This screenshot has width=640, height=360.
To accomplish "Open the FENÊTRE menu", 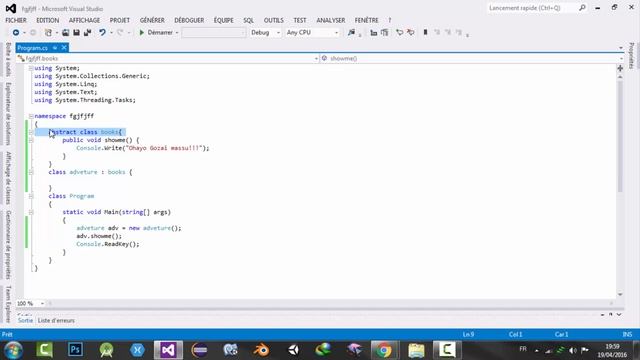I will tap(366, 20).
